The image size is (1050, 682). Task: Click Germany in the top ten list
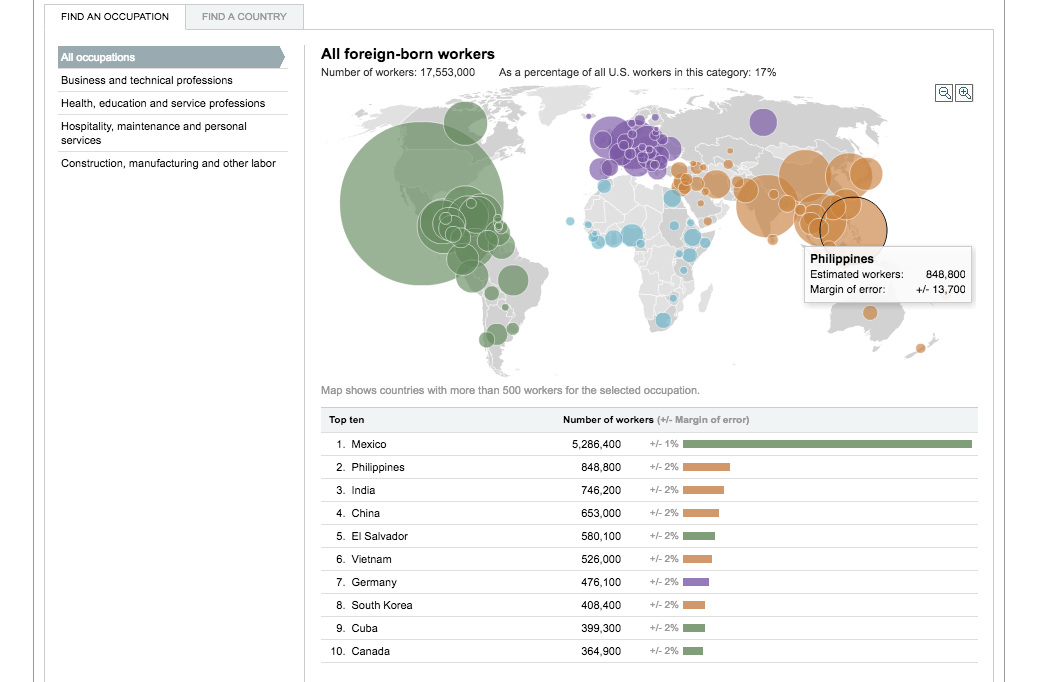point(374,582)
